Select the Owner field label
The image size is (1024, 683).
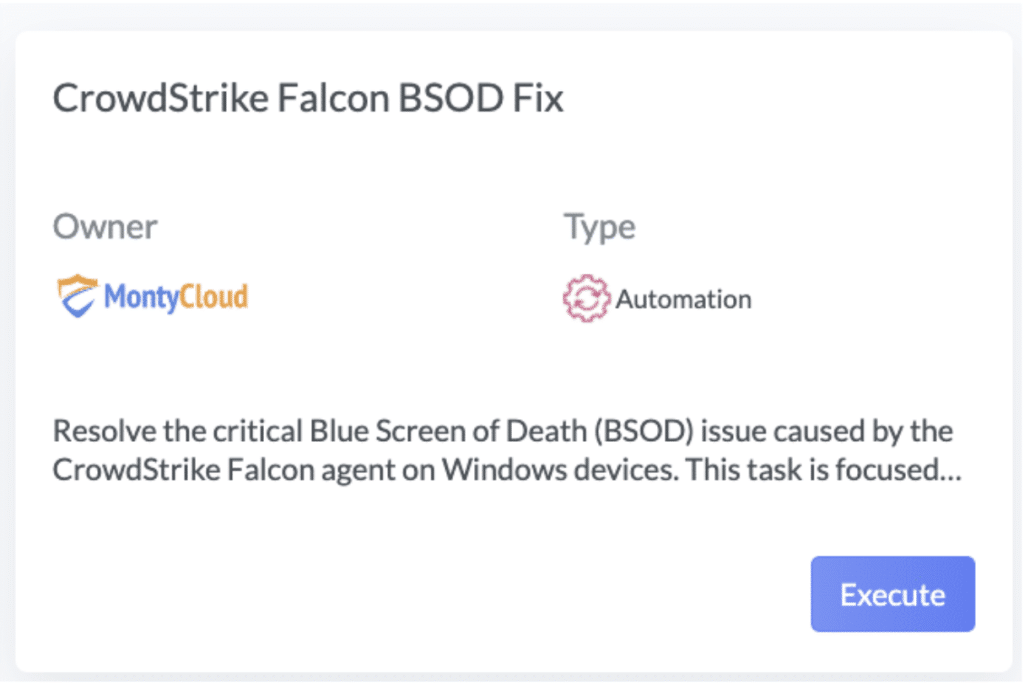click(105, 226)
